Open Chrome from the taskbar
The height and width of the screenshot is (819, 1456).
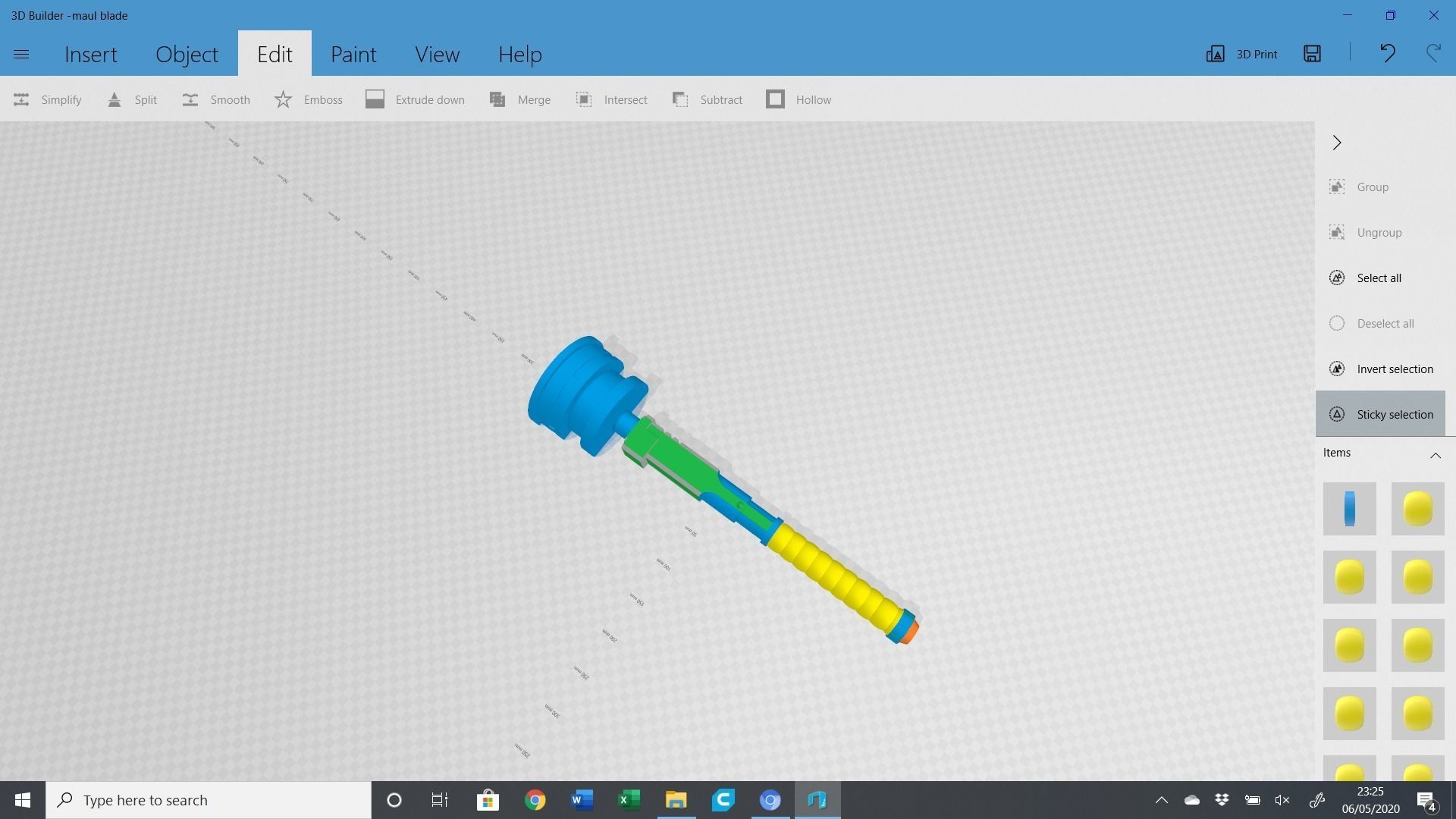tap(535, 800)
